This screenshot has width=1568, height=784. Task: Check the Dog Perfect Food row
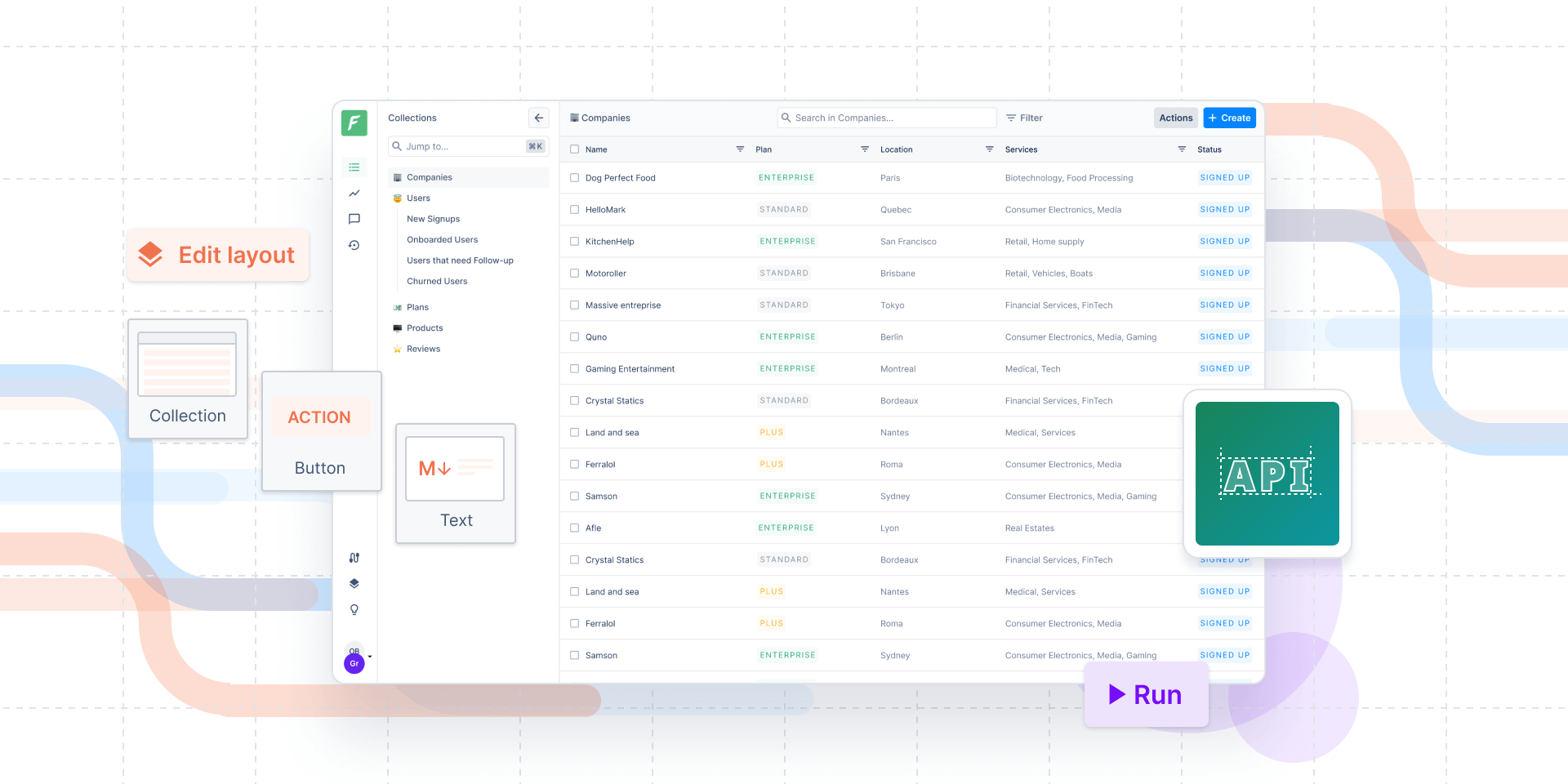pos(574,178)
